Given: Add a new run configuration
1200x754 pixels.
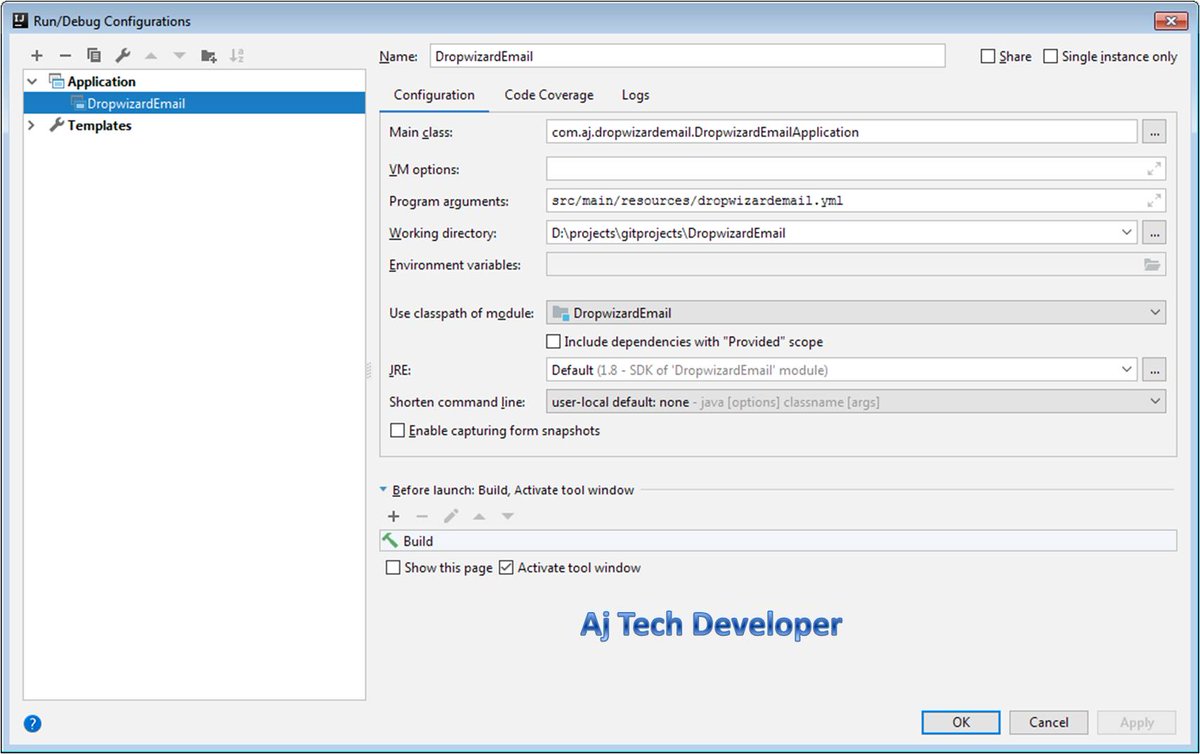Looking at the screenshot, I should (37, 55).
